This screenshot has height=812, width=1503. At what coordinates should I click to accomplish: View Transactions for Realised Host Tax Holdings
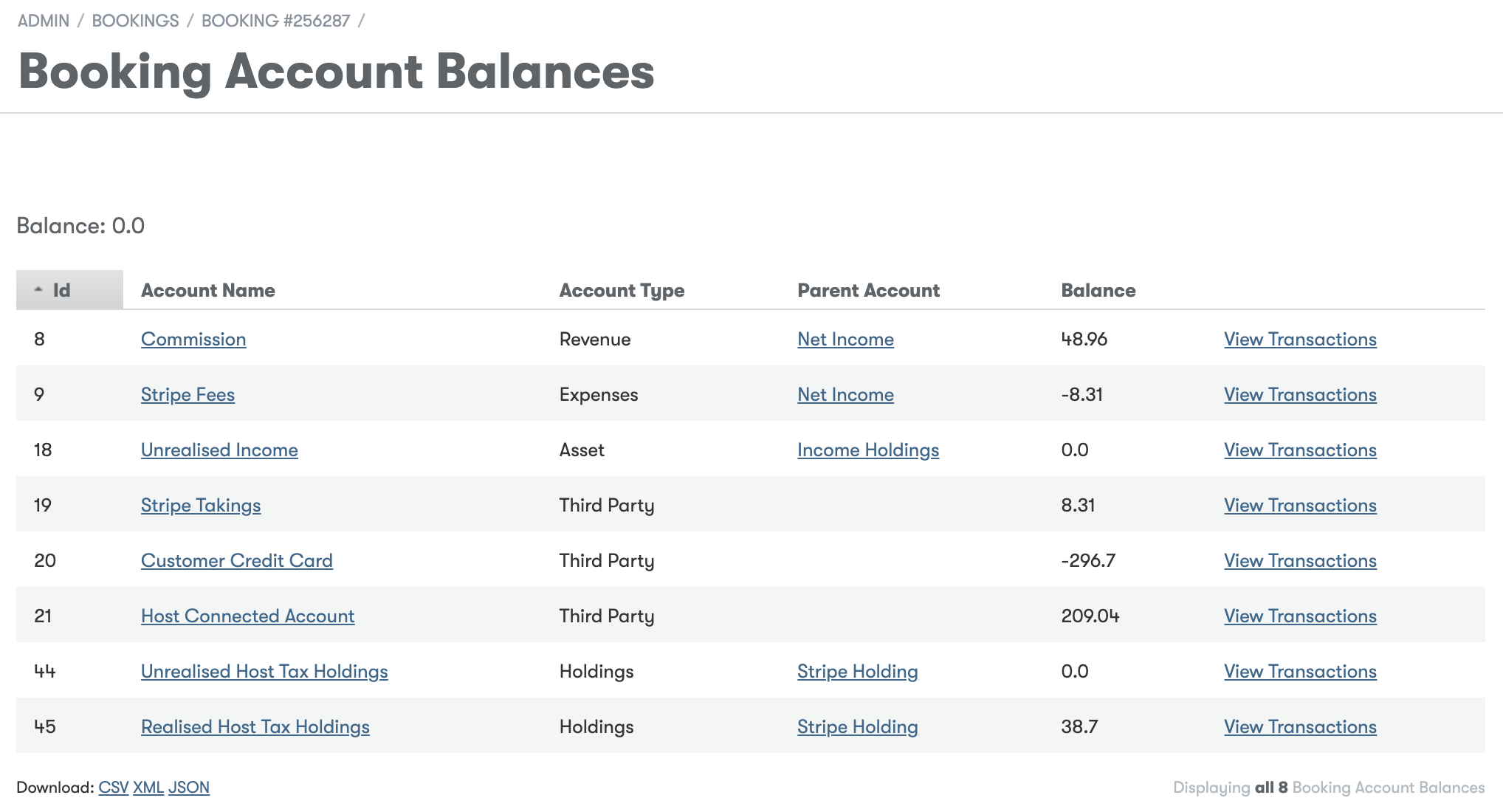coord(1300,726)
